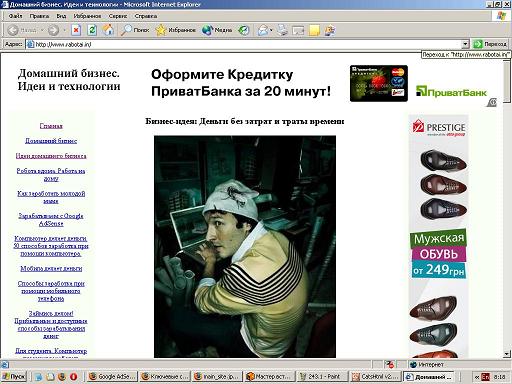Click the PrivatBank credit card banner headline
Screen dimensions: 512x384
point(241,83)
